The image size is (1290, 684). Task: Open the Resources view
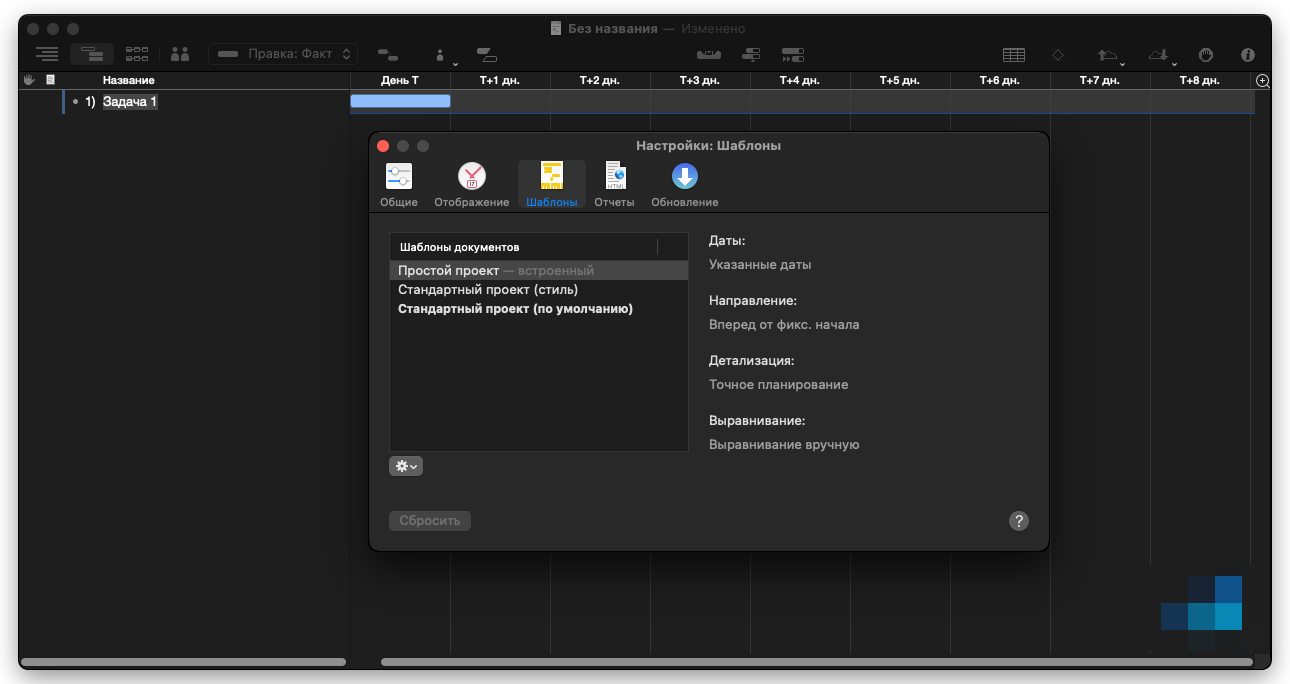[180, 55]
